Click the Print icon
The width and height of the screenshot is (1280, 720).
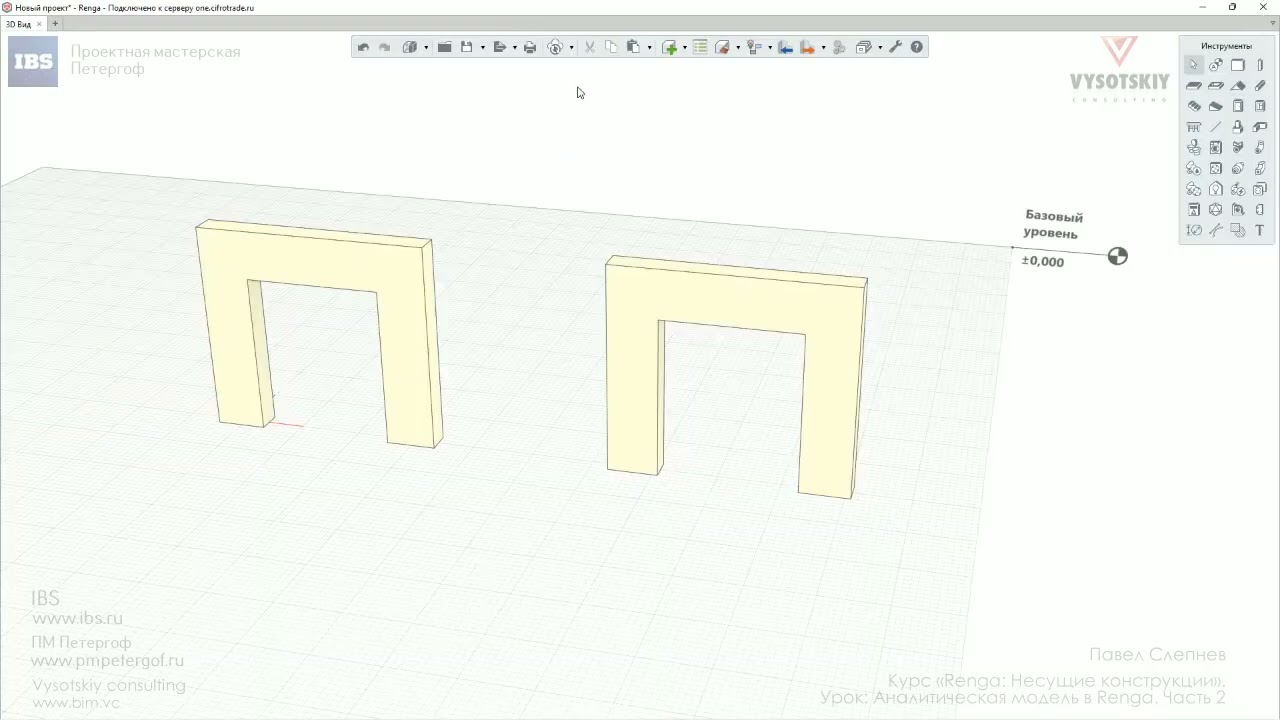530,47
